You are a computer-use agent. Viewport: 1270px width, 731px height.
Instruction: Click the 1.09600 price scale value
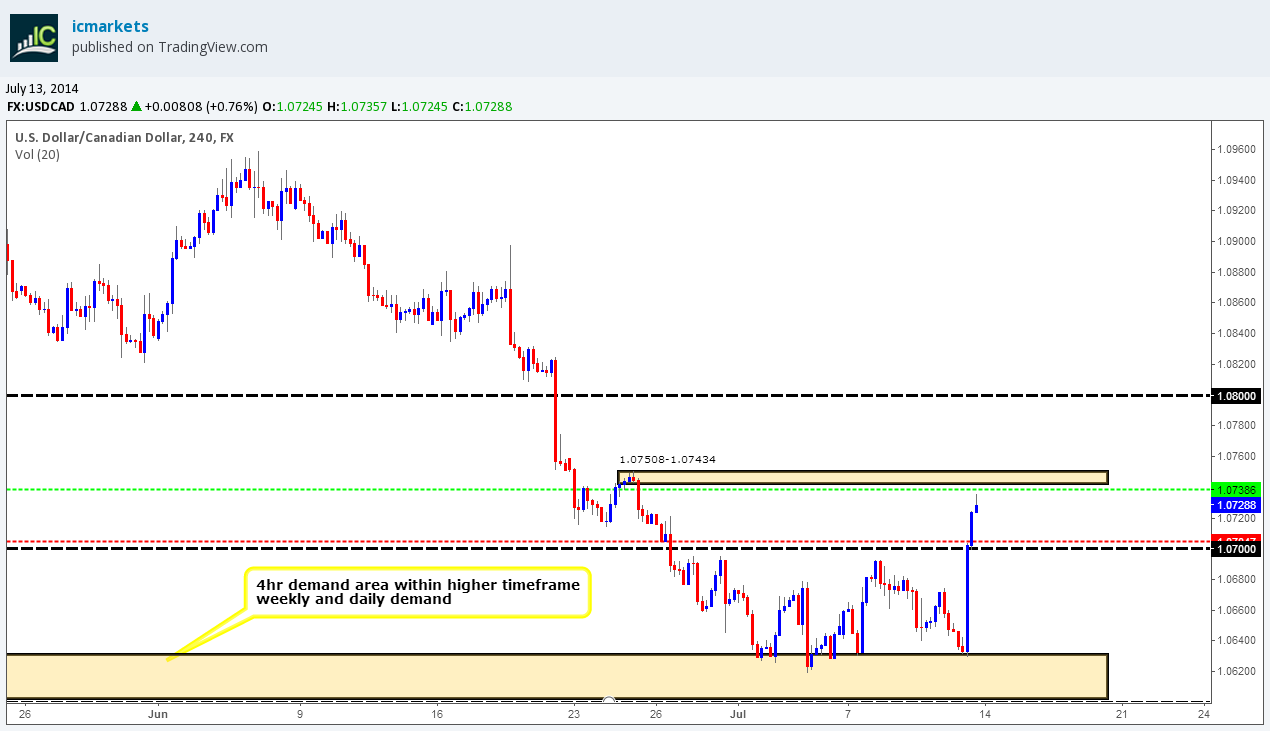coord(1237,149)
